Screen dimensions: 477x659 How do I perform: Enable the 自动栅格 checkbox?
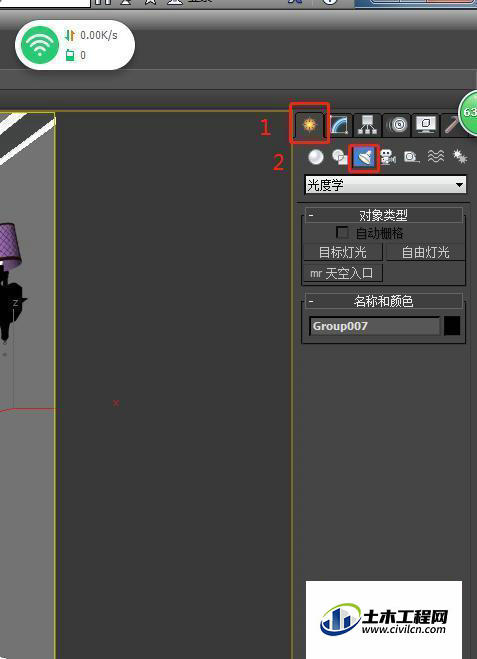click(x=342, y=232)
